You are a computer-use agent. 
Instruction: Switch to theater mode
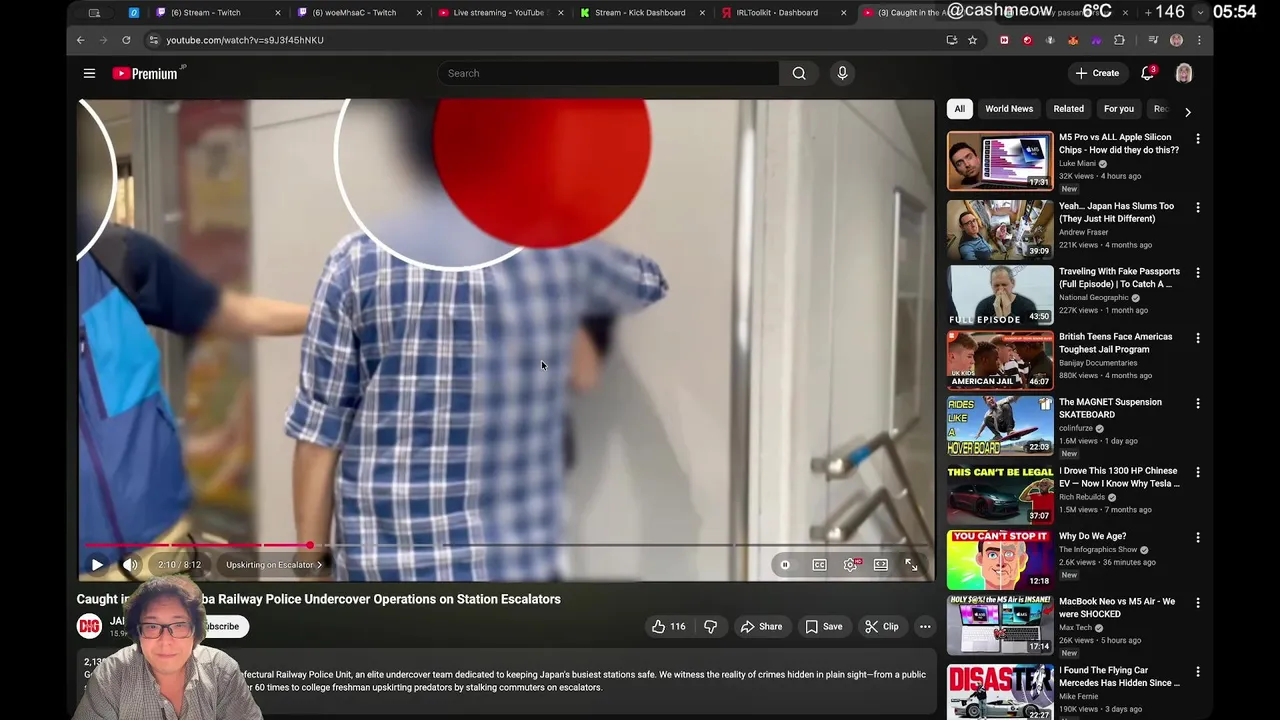coord(880,565)
